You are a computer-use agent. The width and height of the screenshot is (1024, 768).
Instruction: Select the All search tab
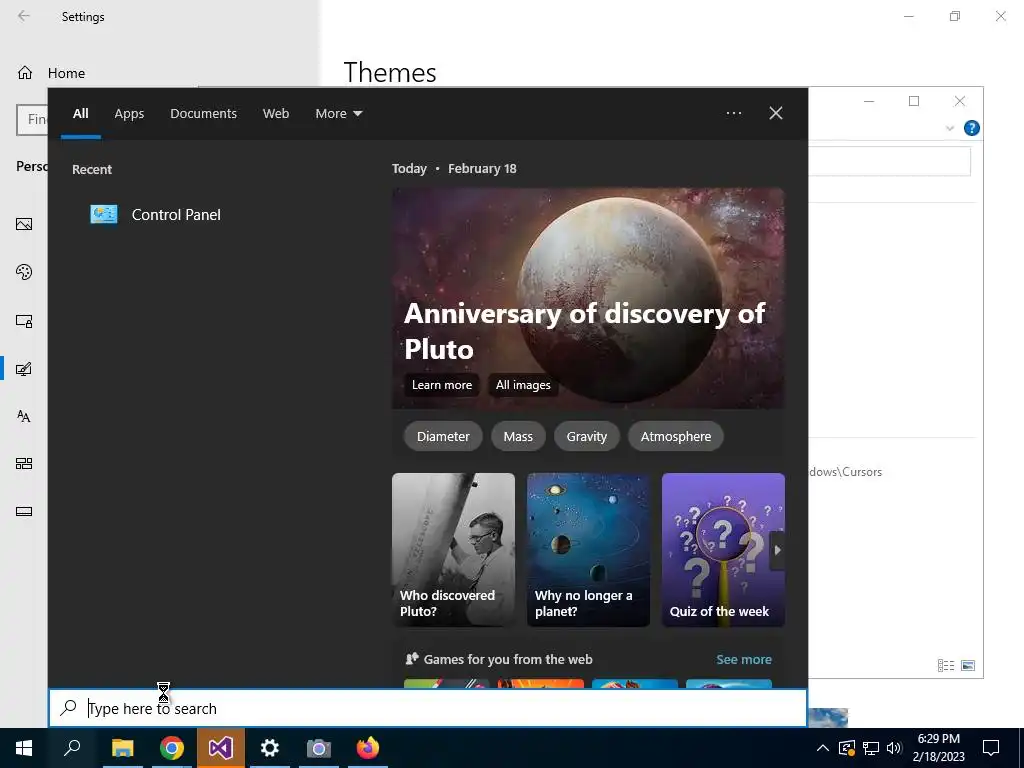(80, 114)
